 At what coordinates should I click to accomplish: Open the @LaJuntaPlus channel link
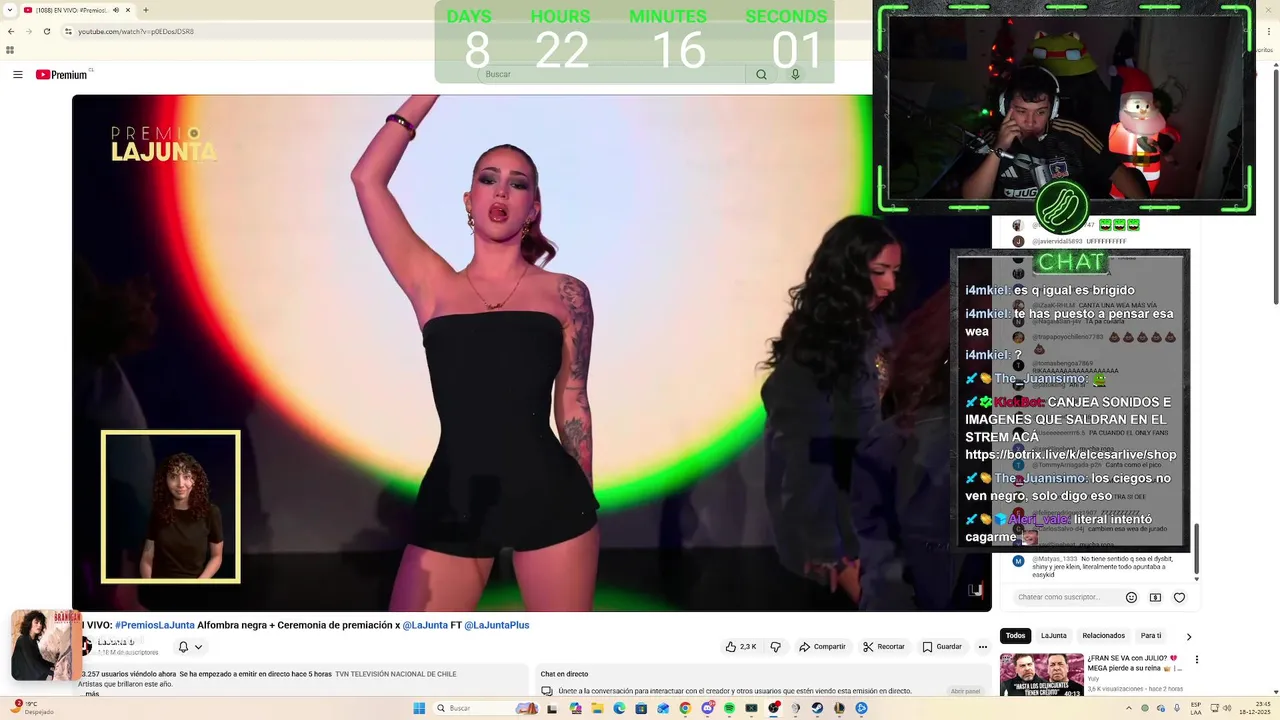(496, 625)
